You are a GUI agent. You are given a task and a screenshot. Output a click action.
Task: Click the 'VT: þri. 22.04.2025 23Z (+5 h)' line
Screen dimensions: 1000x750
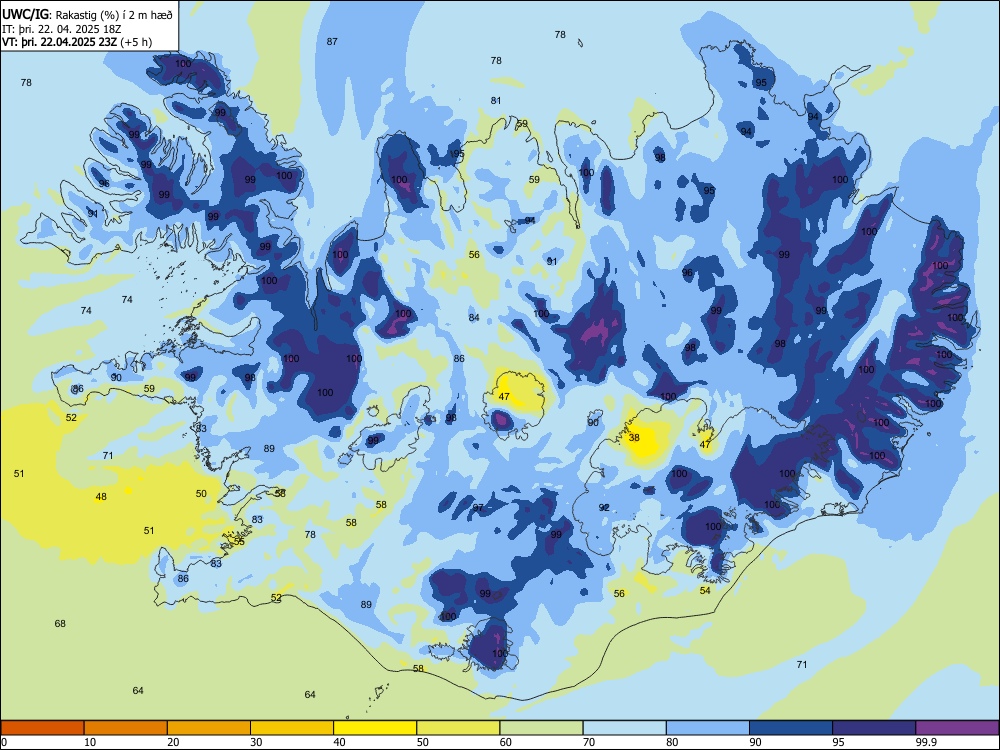tap(77, 42)
